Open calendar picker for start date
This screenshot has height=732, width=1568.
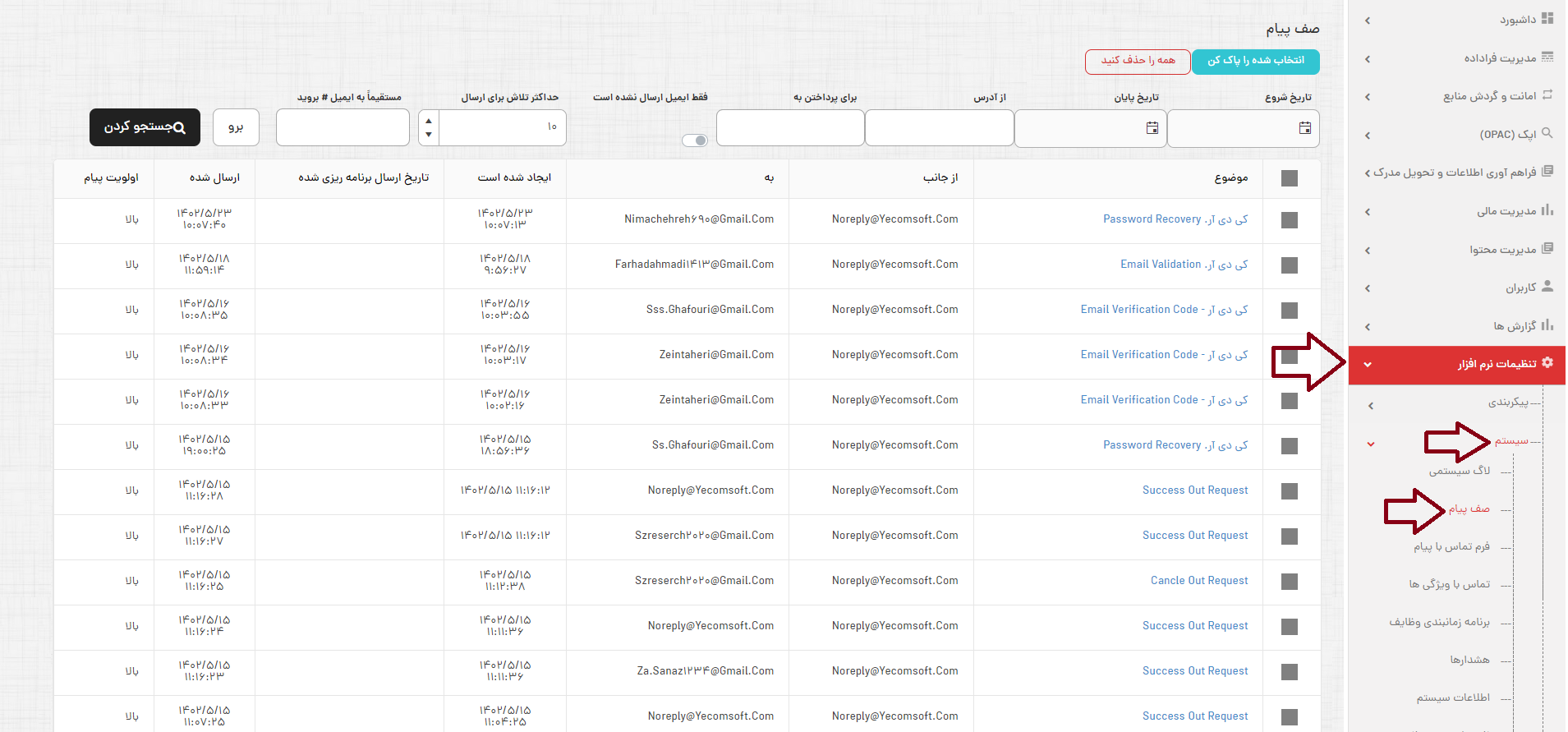tap(1305, 128)
